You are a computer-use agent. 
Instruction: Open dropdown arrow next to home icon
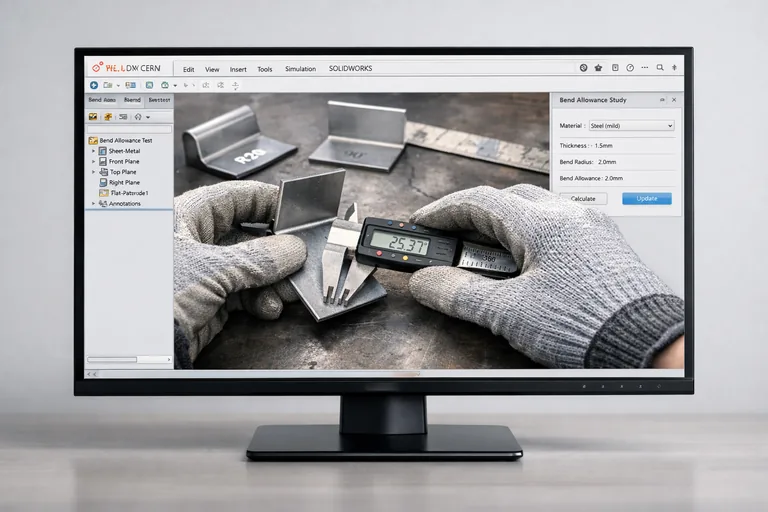[147, 117]
